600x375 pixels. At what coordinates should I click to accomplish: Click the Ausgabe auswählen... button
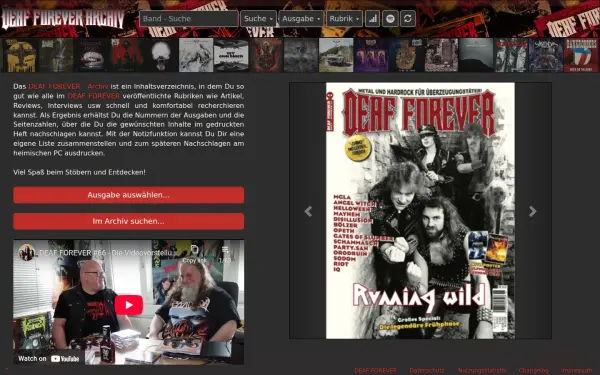pos(129,195)
